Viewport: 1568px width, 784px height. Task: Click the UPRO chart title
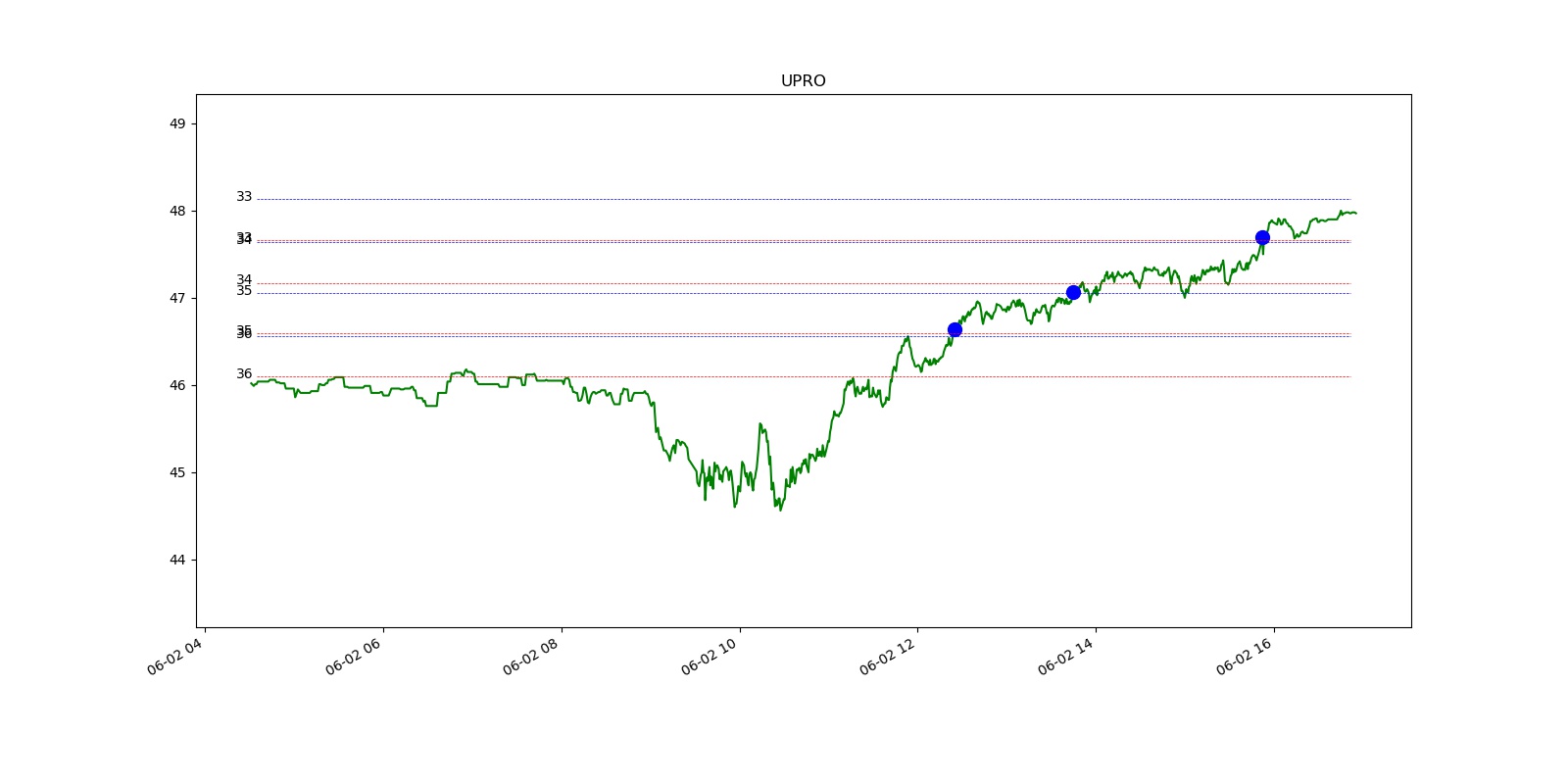click(x=803, y=81)
